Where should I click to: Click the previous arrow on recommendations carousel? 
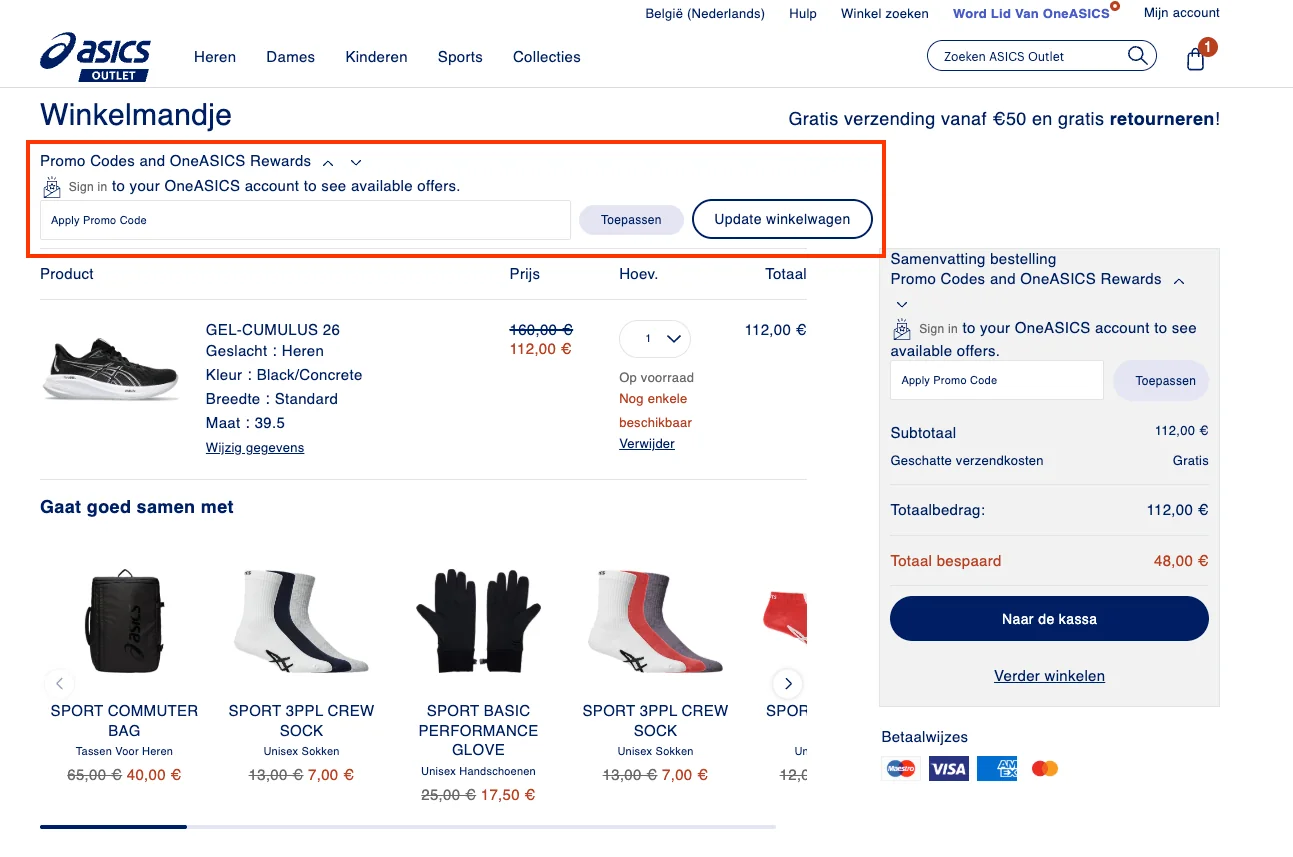(60, 683)
